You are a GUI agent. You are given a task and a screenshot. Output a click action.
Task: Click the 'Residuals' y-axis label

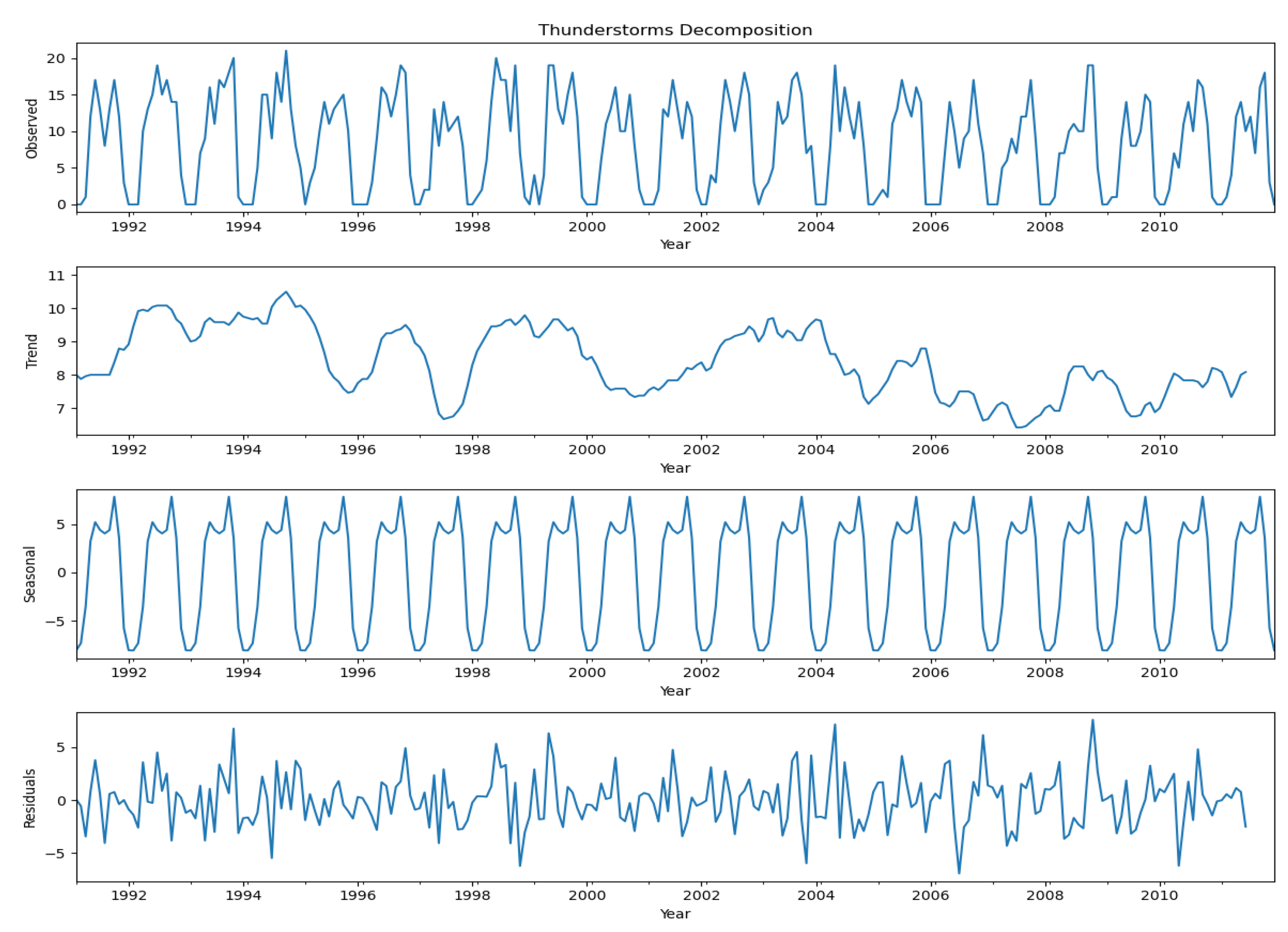[30, 798]
